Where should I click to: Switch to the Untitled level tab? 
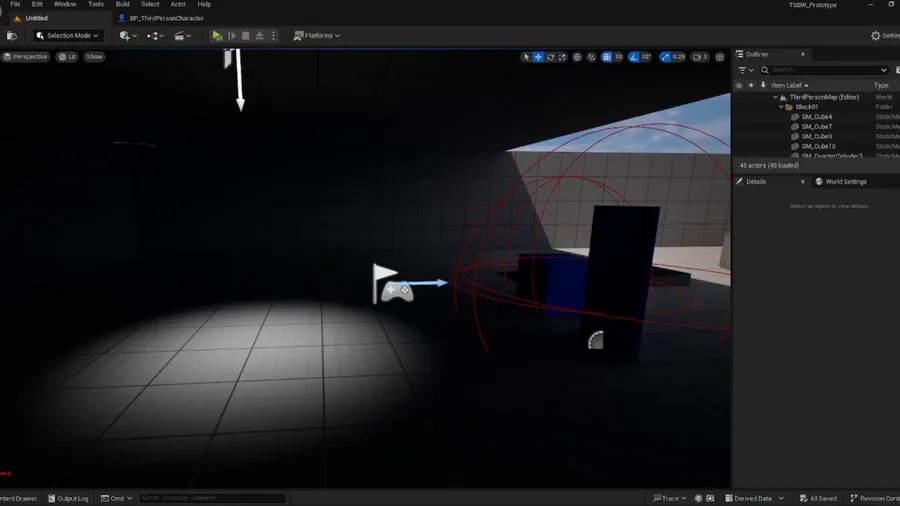[36, 18]
